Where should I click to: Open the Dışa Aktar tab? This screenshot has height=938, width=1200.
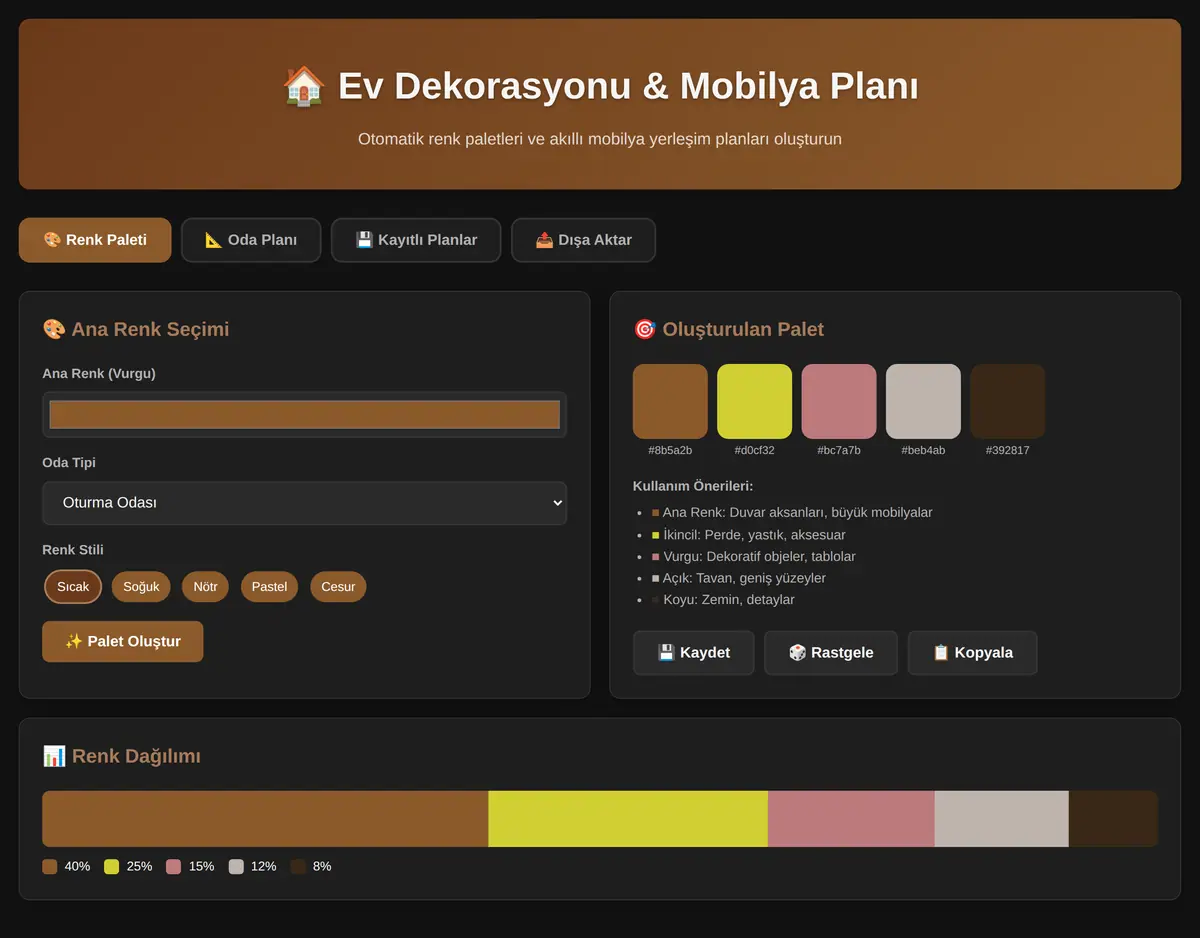pos(583,240)
